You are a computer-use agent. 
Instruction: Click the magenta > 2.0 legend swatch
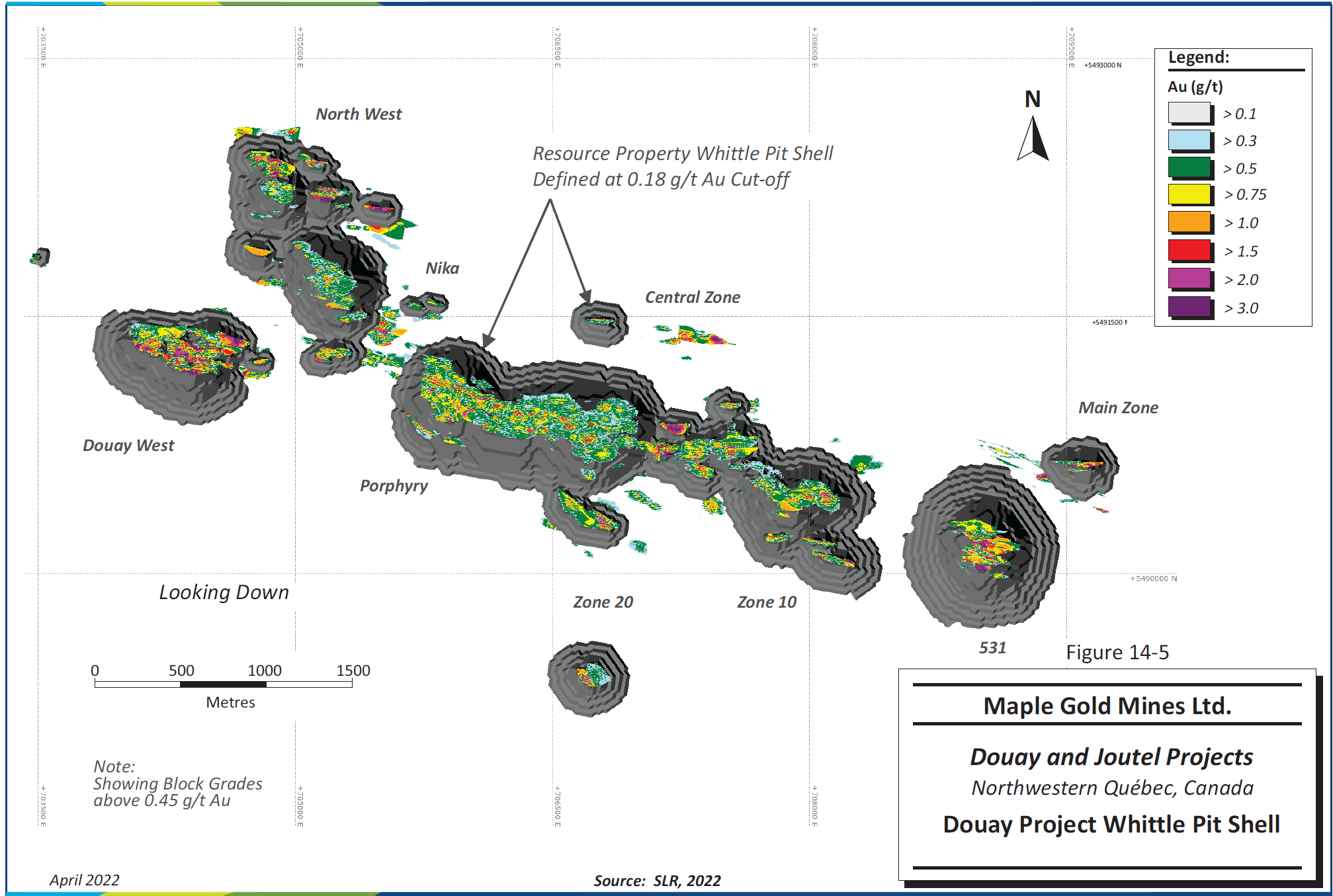pyautogui.click(x=1189, y=278)
